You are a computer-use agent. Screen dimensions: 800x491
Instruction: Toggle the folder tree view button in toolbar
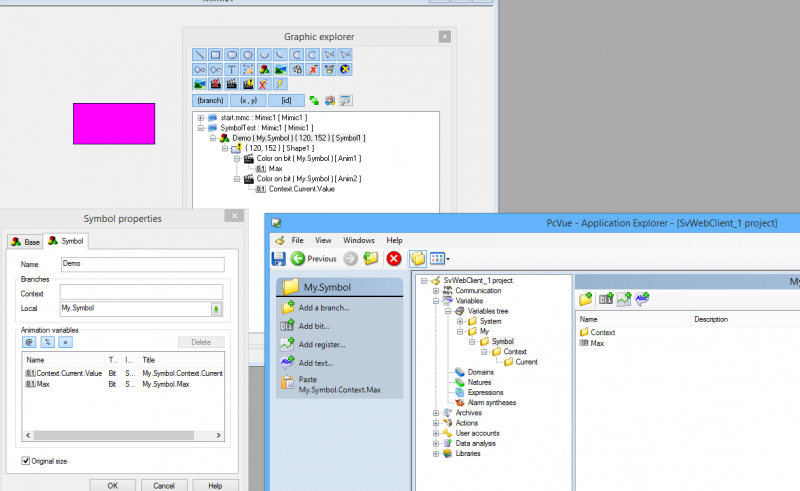click(x=417, y=259)
